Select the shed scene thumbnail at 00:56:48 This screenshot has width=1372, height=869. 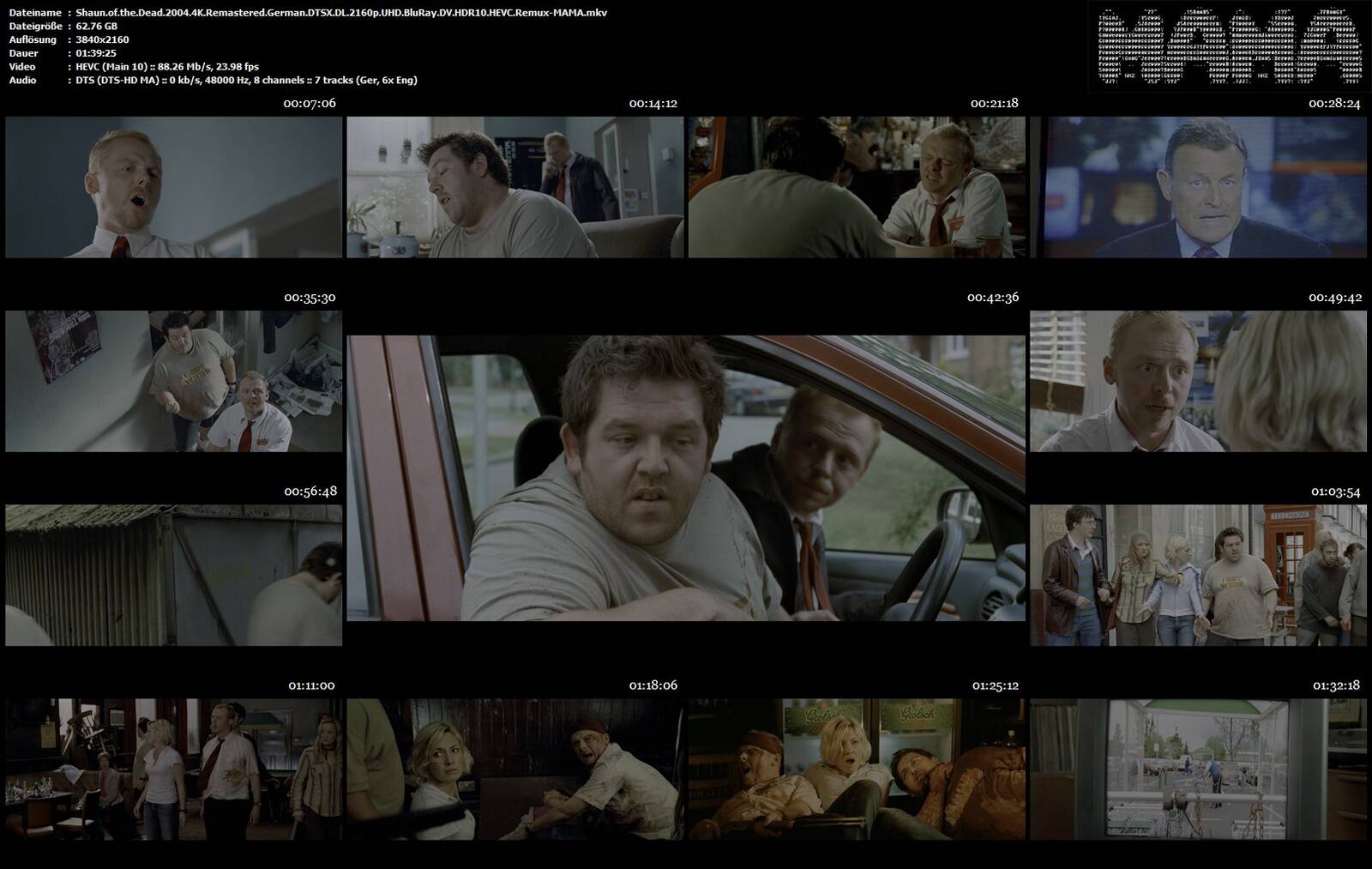tap(173, 575)
